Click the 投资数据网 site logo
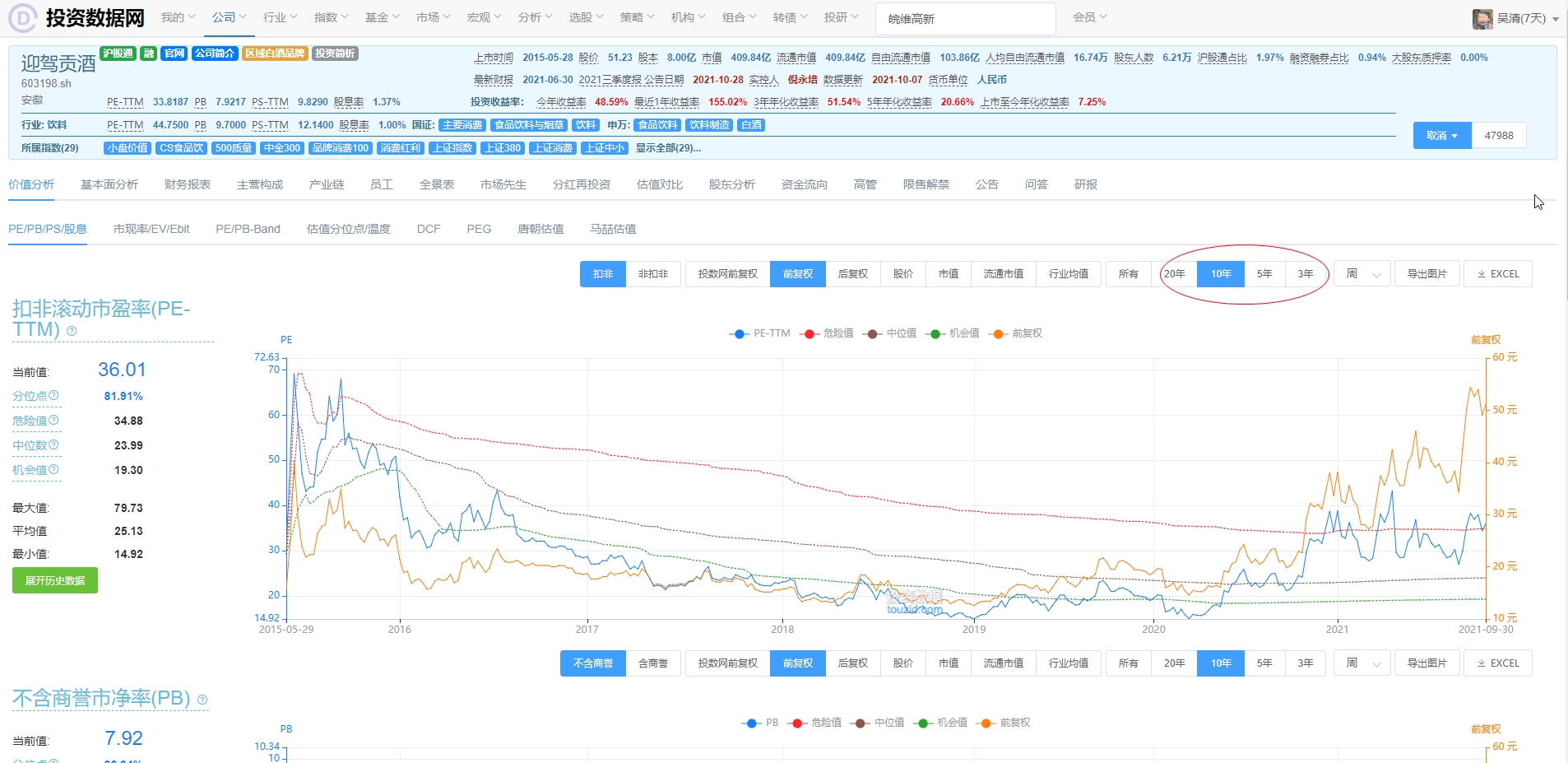The image size is (1568, 763). point(77,17)
